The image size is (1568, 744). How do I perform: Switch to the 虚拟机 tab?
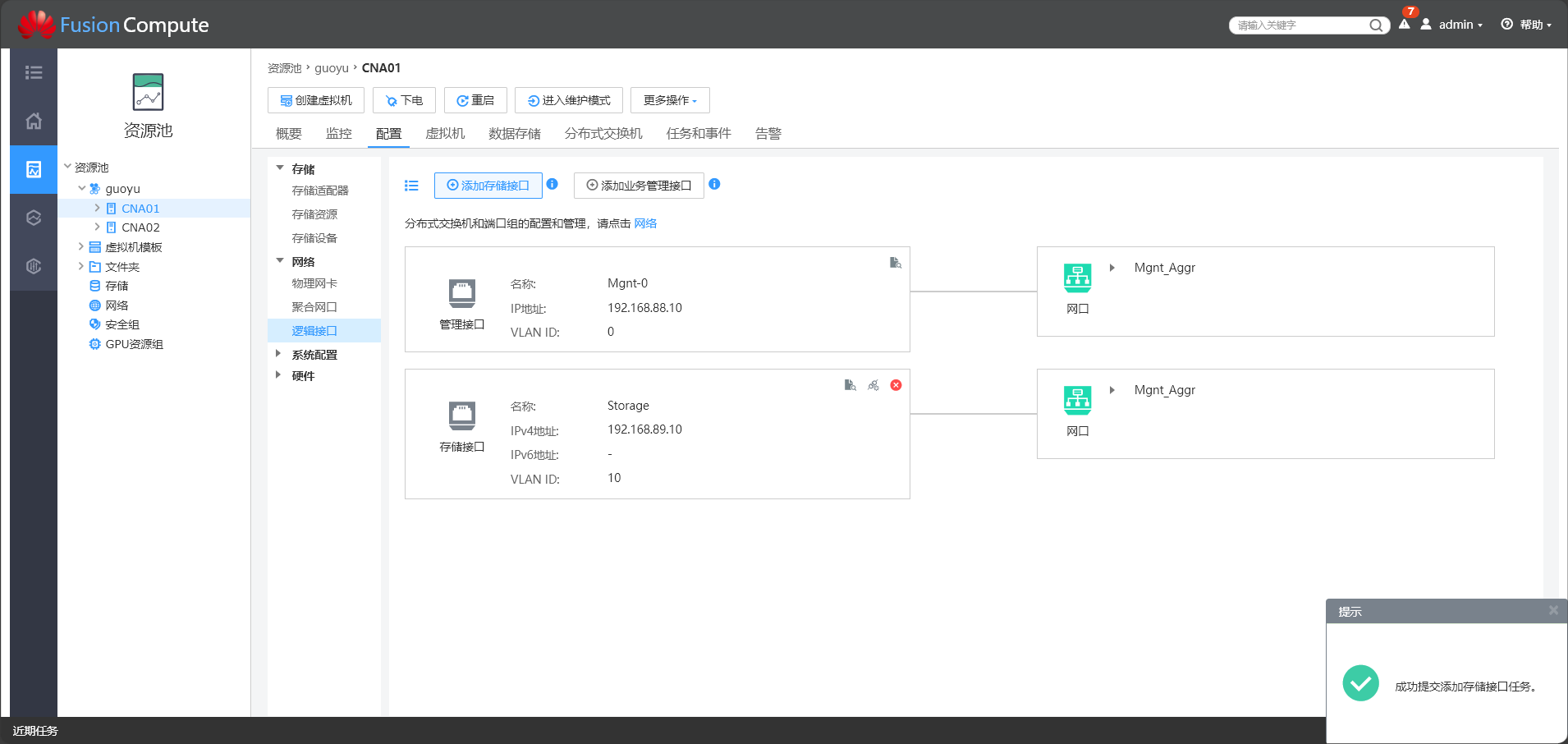pyautogui.click(x=445, y=133)
